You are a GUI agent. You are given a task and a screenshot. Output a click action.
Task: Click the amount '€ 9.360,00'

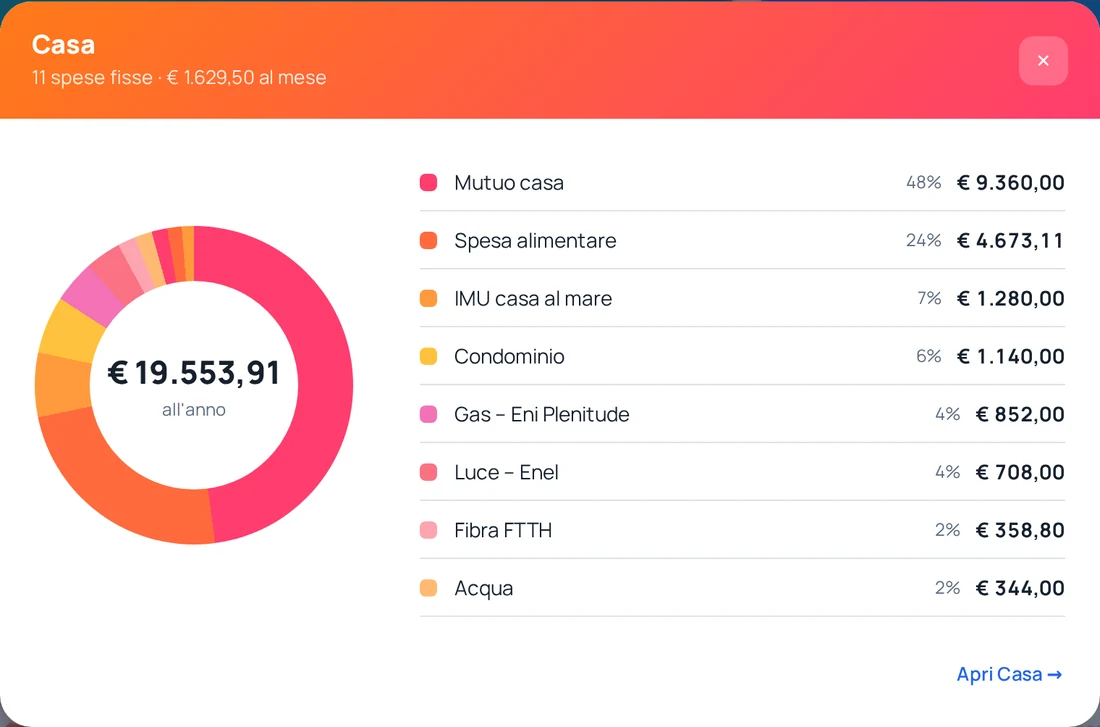tap(1011, 182)
